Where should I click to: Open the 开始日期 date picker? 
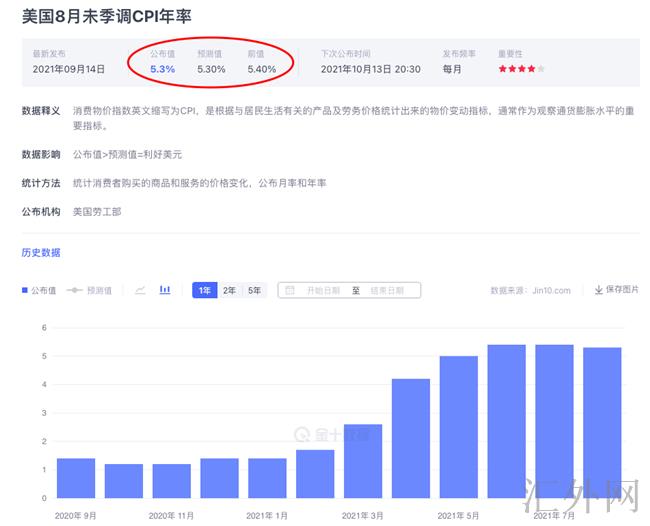click(323, 290)
